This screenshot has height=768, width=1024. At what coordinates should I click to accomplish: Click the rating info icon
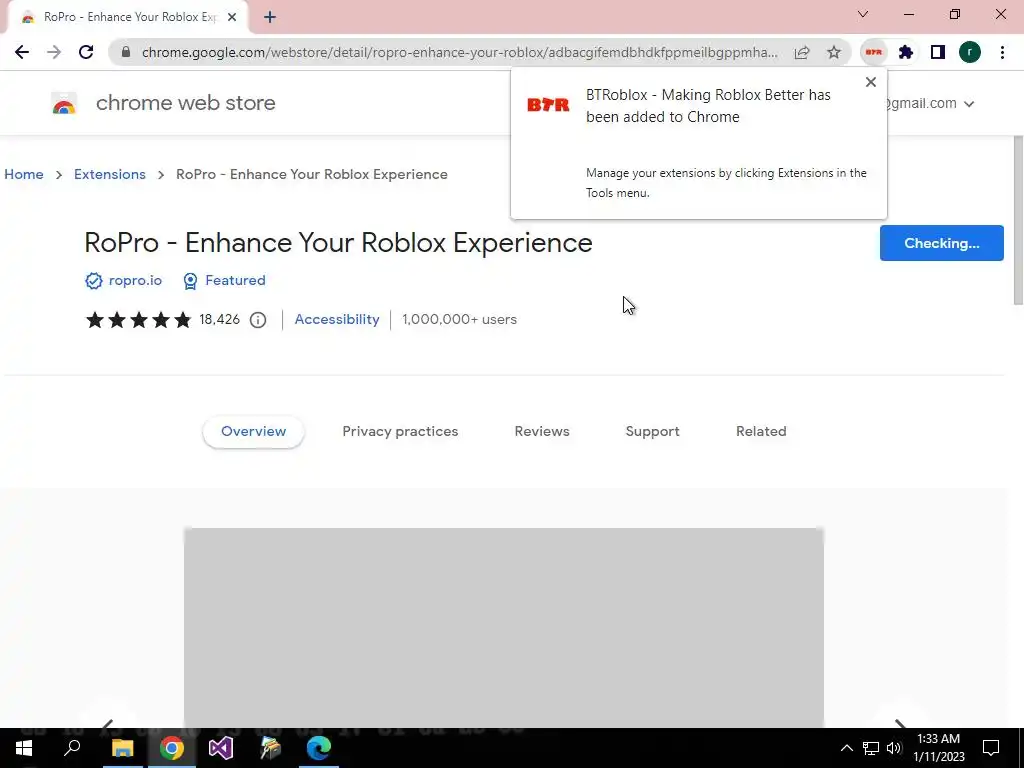pos(258,320)
